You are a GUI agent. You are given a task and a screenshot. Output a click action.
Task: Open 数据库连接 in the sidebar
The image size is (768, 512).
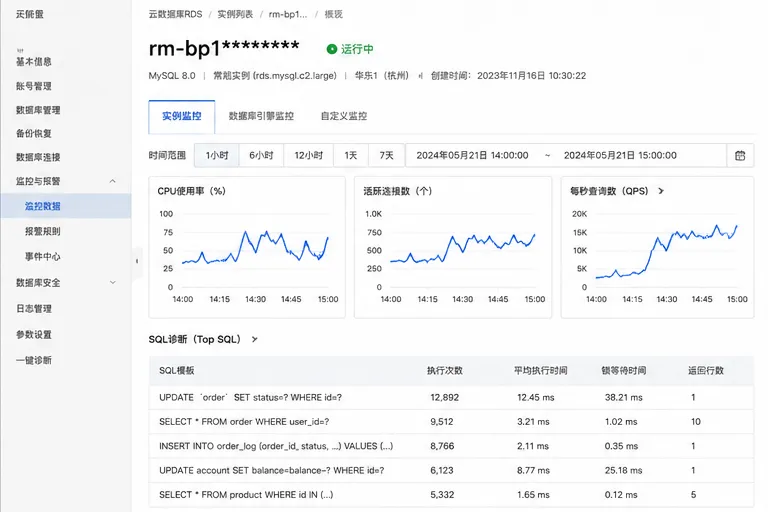[38, 157]
